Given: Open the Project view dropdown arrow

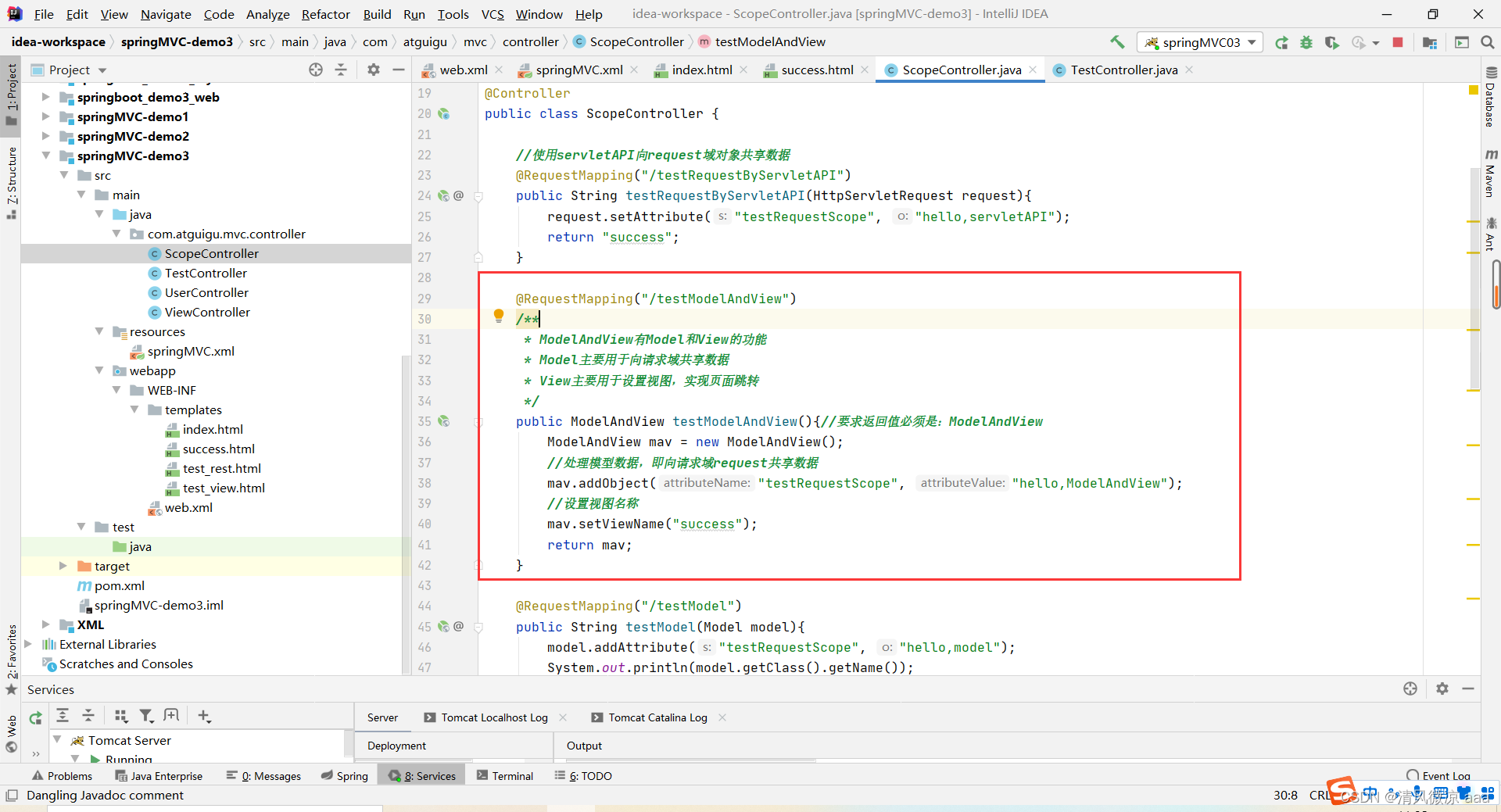Looking at the screenshot, I should (x=102, y=70).
